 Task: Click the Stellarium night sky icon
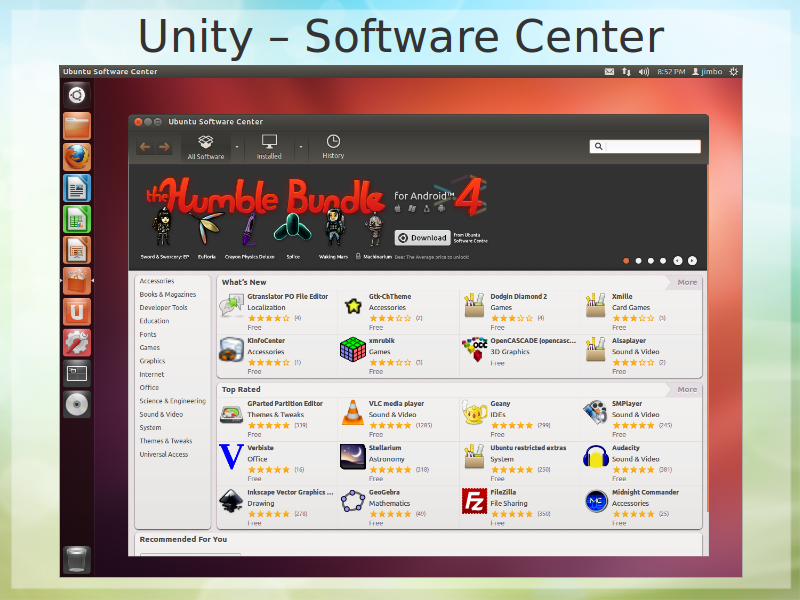pos(353,456)
